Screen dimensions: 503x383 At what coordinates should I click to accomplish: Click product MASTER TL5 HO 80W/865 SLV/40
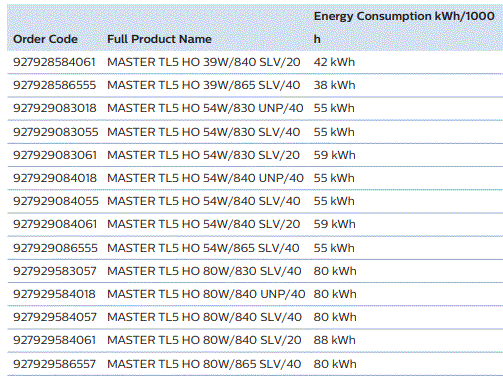(x=204, y=364)
